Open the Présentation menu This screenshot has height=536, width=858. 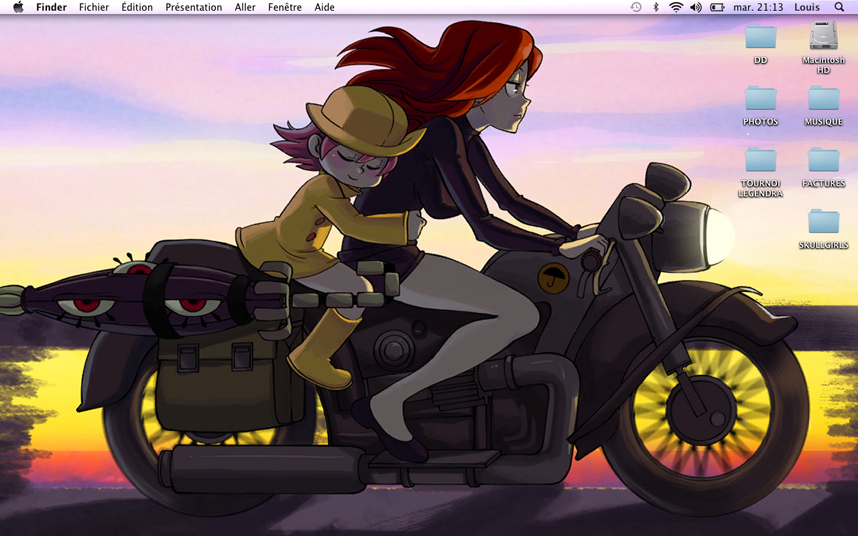[194, 7]
